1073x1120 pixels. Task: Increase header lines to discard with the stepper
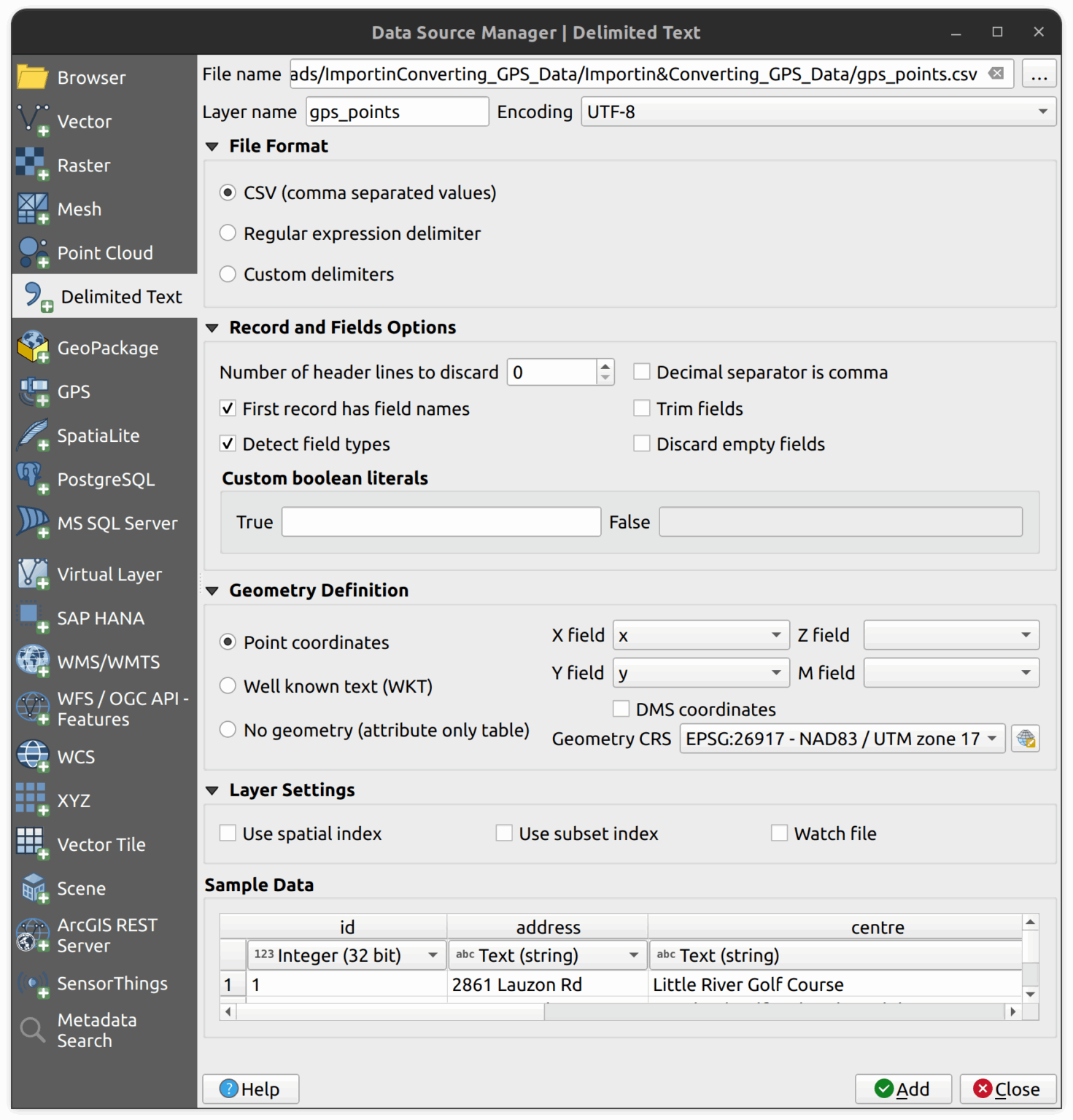[x=605, y=365]
